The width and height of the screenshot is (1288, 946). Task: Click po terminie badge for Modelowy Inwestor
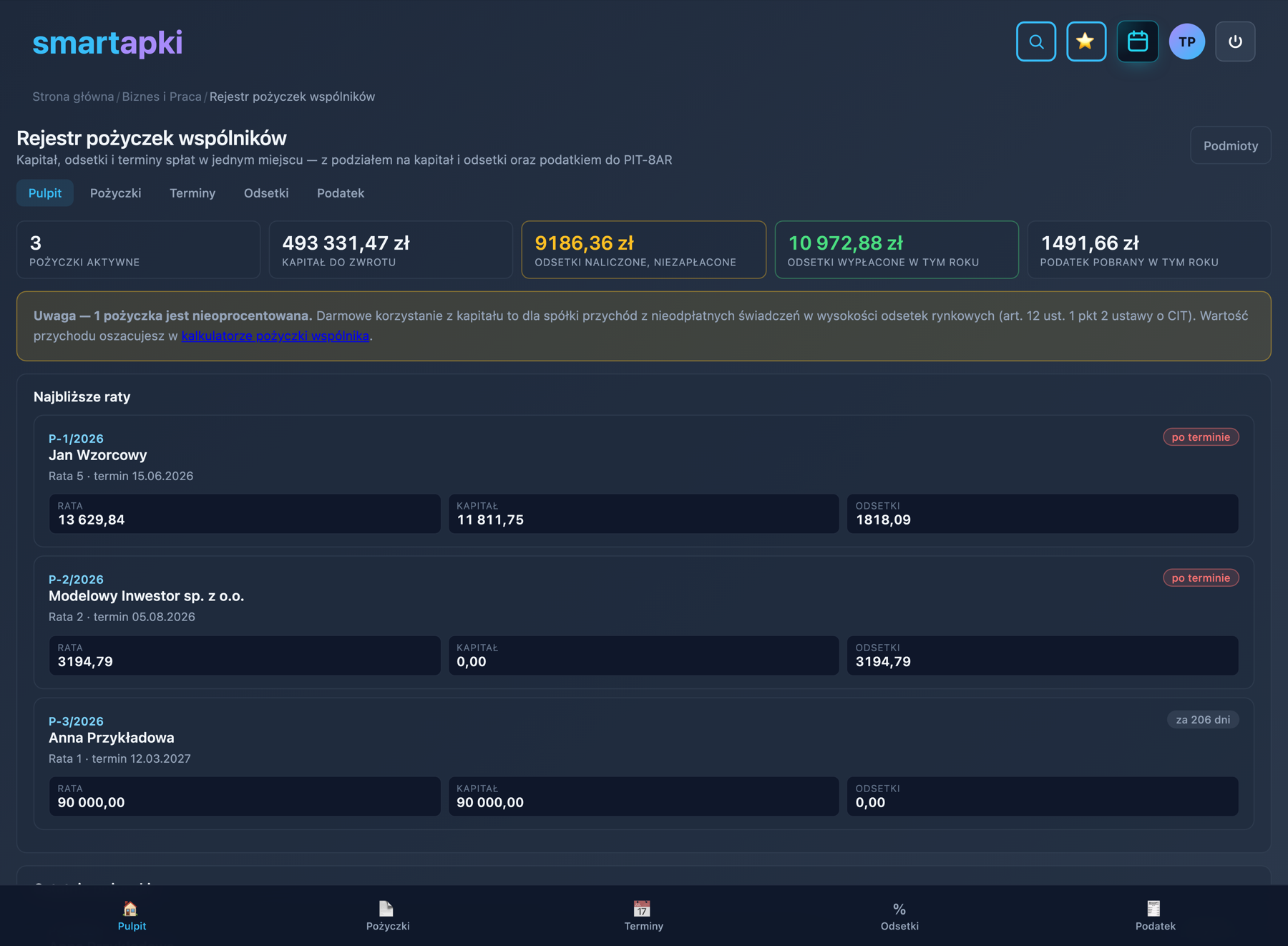pos(1201,578)
